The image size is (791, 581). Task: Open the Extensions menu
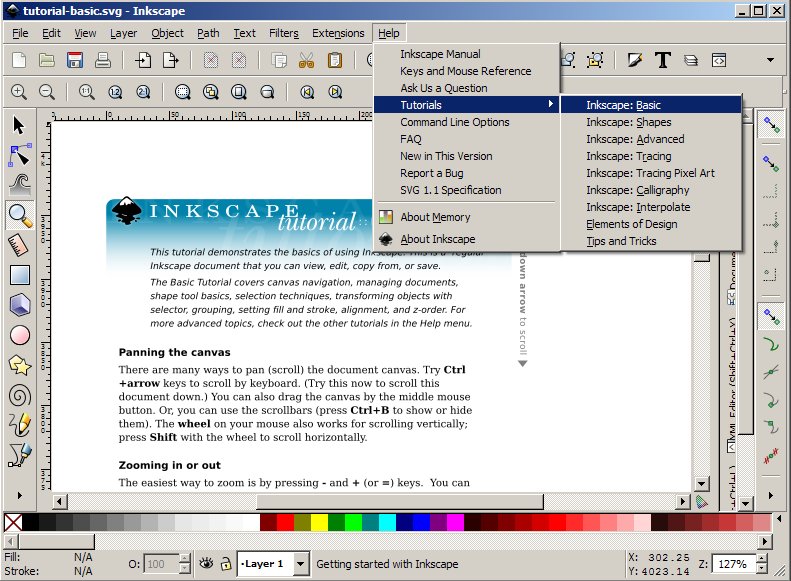338,33
